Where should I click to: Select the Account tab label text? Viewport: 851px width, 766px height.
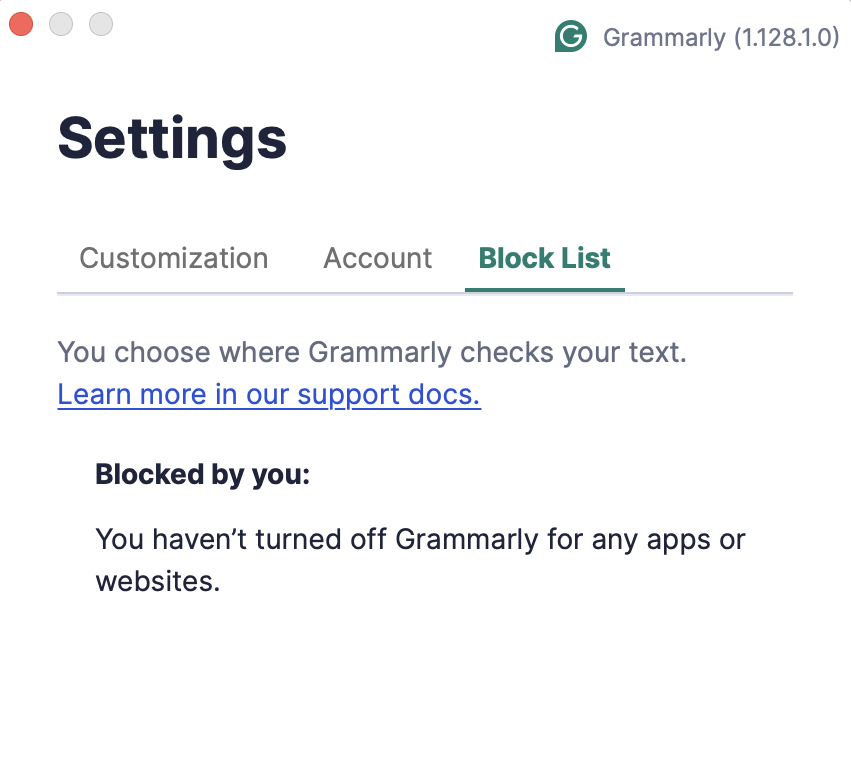[377, 258]
